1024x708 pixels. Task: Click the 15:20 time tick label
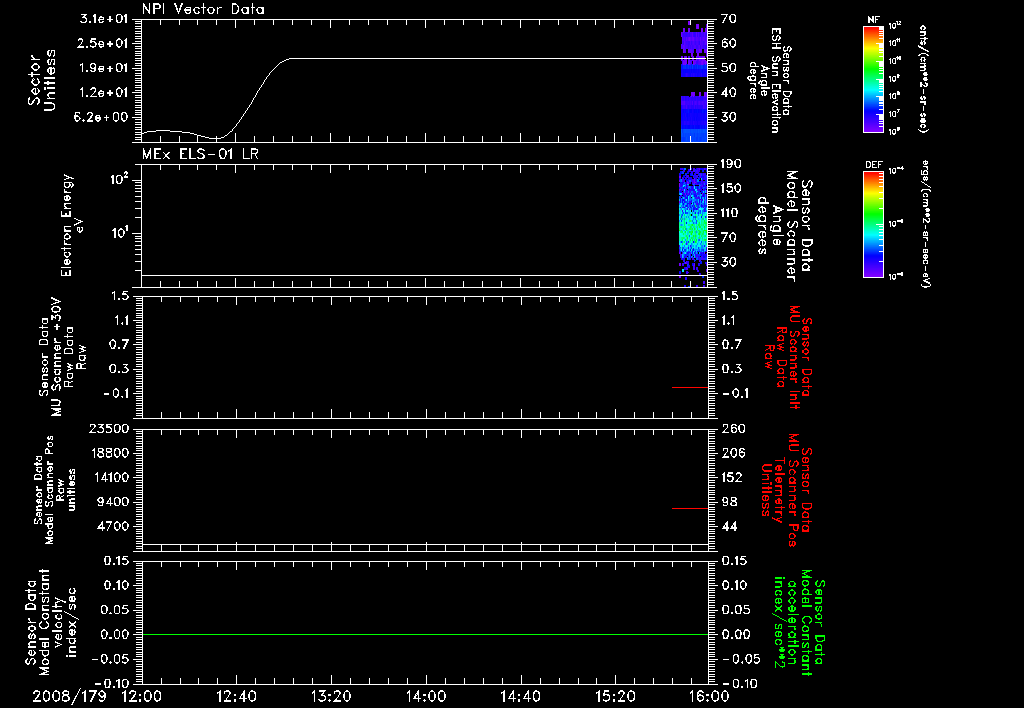point(615,696)
